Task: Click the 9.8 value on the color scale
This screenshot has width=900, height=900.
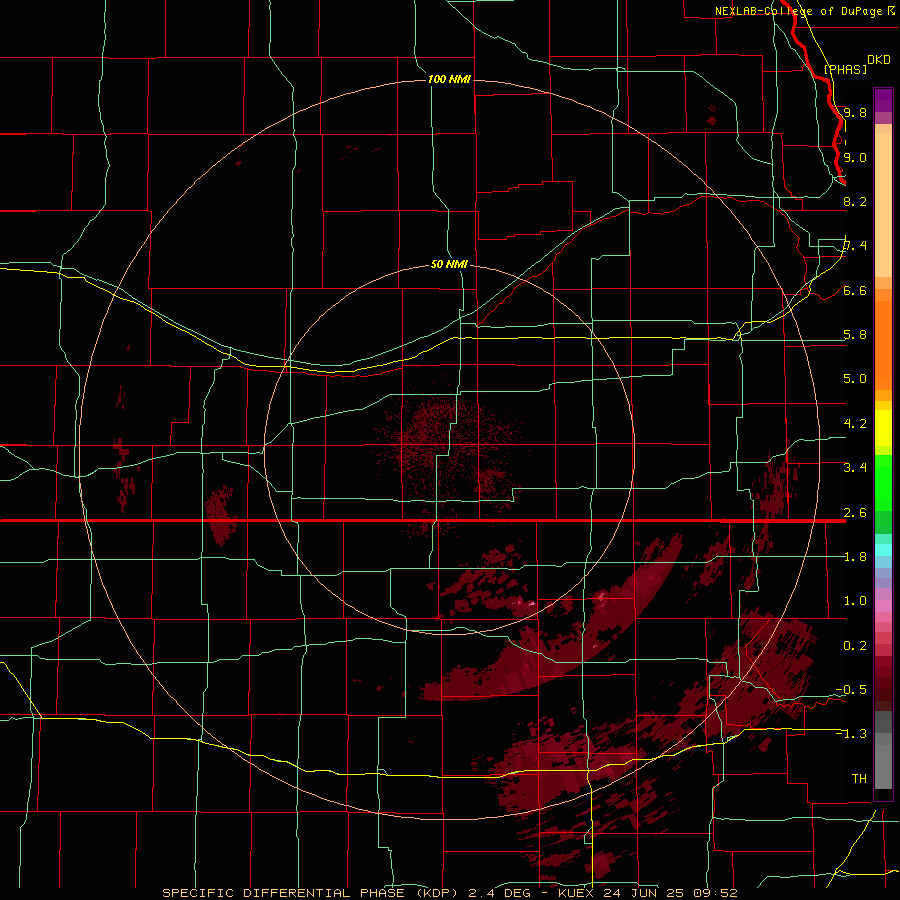Action: click(855, 112)
